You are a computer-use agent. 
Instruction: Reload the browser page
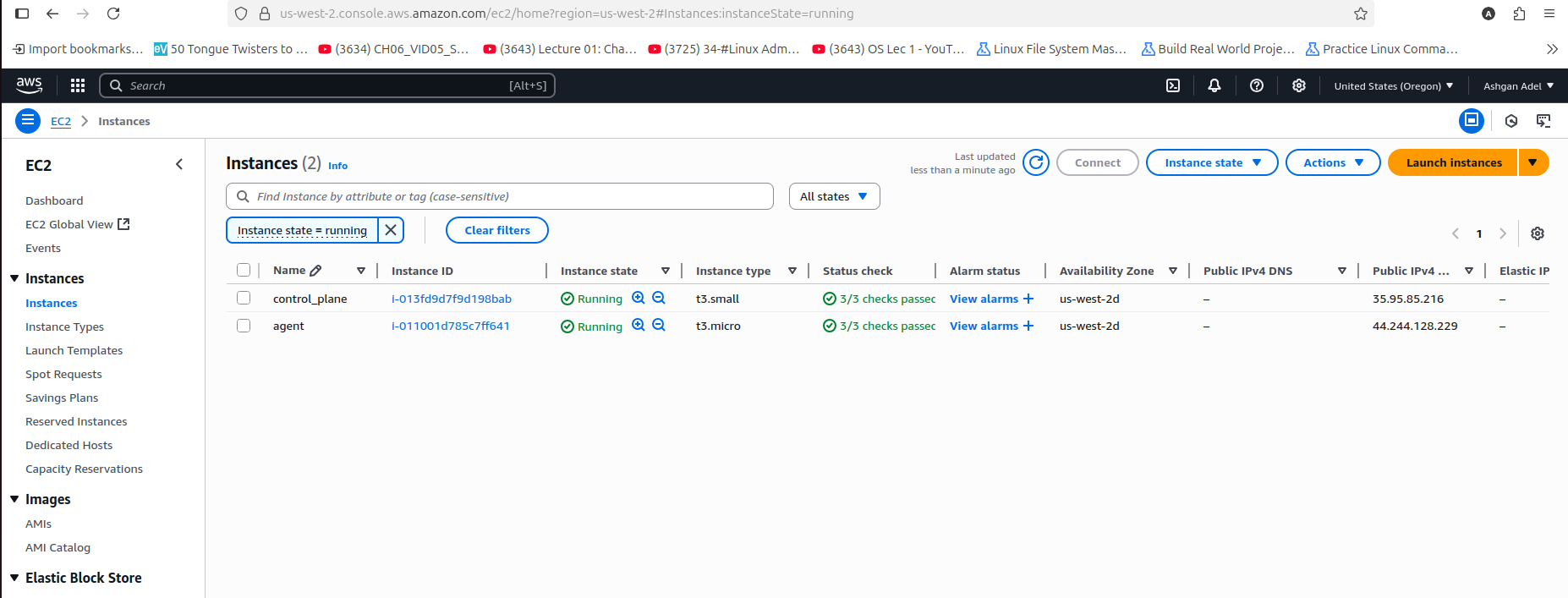[x=113, y=14]
